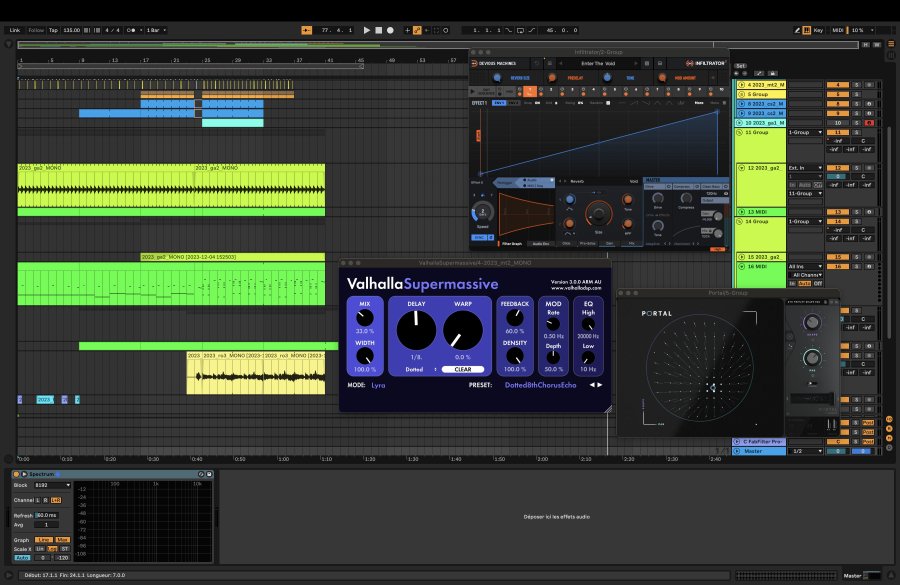Toggle the orange Follow playback icon

coord(307,30)
